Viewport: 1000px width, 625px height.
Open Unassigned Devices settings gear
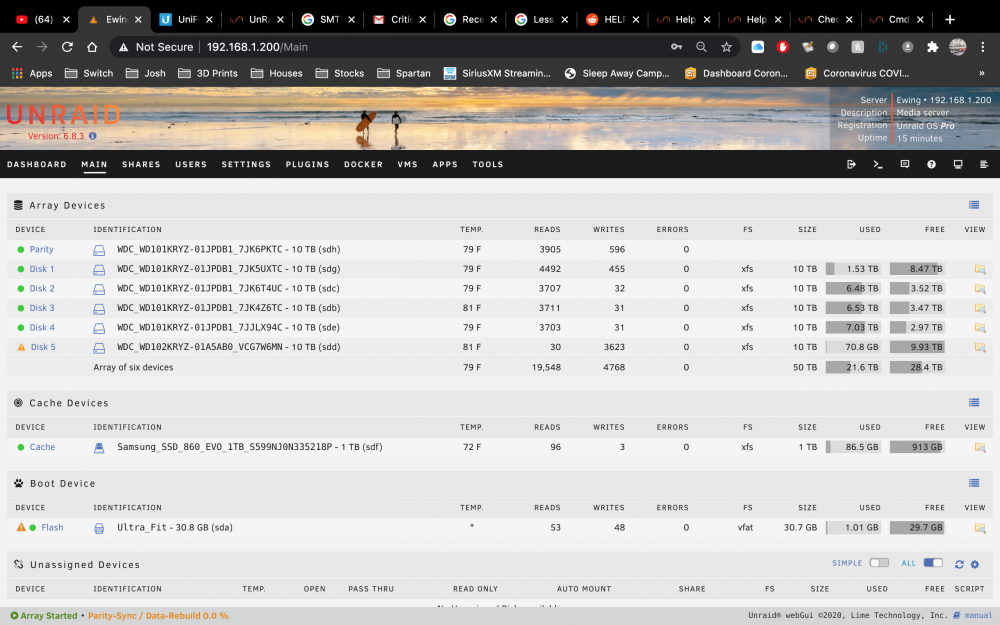(974, 564)
